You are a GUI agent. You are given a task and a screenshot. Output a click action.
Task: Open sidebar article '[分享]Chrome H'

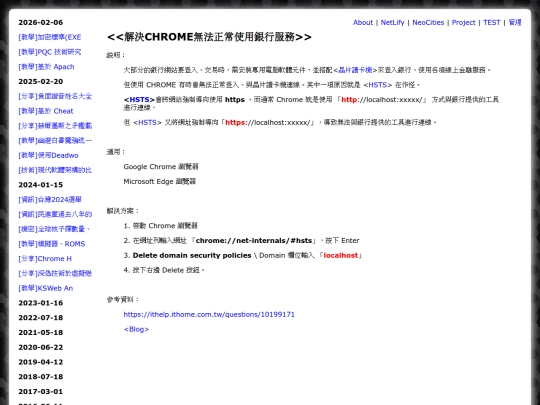45,259
